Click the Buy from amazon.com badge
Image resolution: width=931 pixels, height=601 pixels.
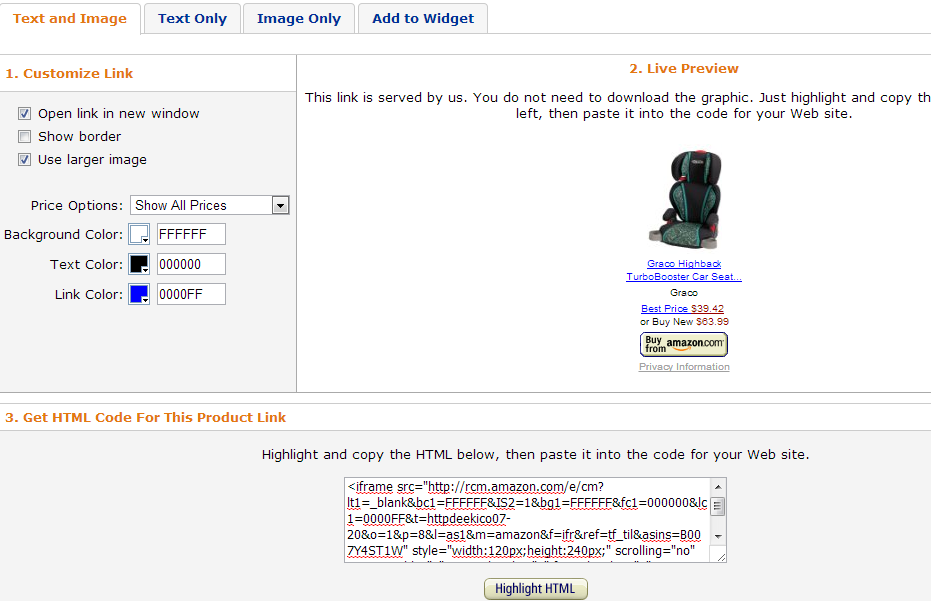683,344
